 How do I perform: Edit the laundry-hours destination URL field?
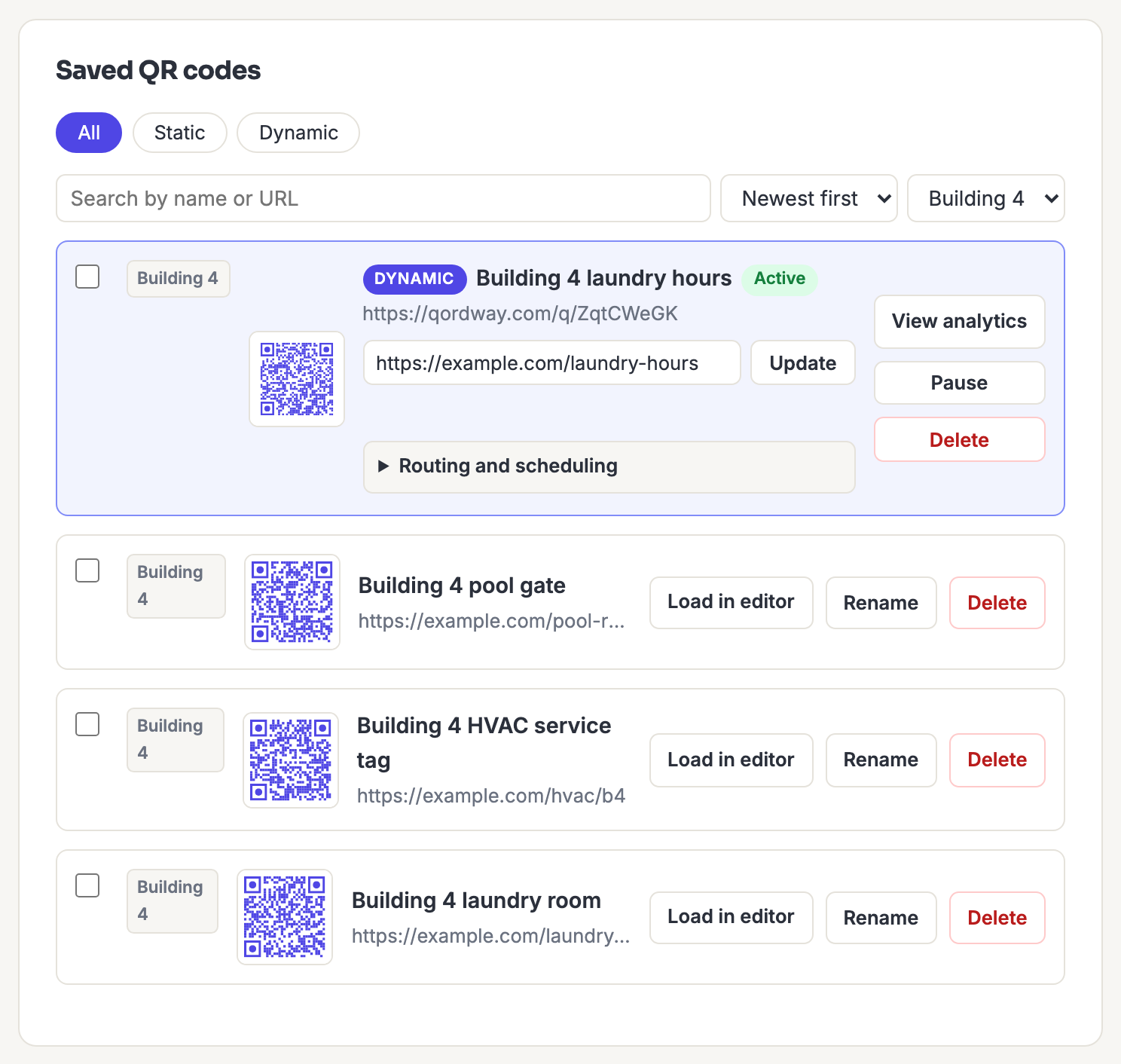552,362
